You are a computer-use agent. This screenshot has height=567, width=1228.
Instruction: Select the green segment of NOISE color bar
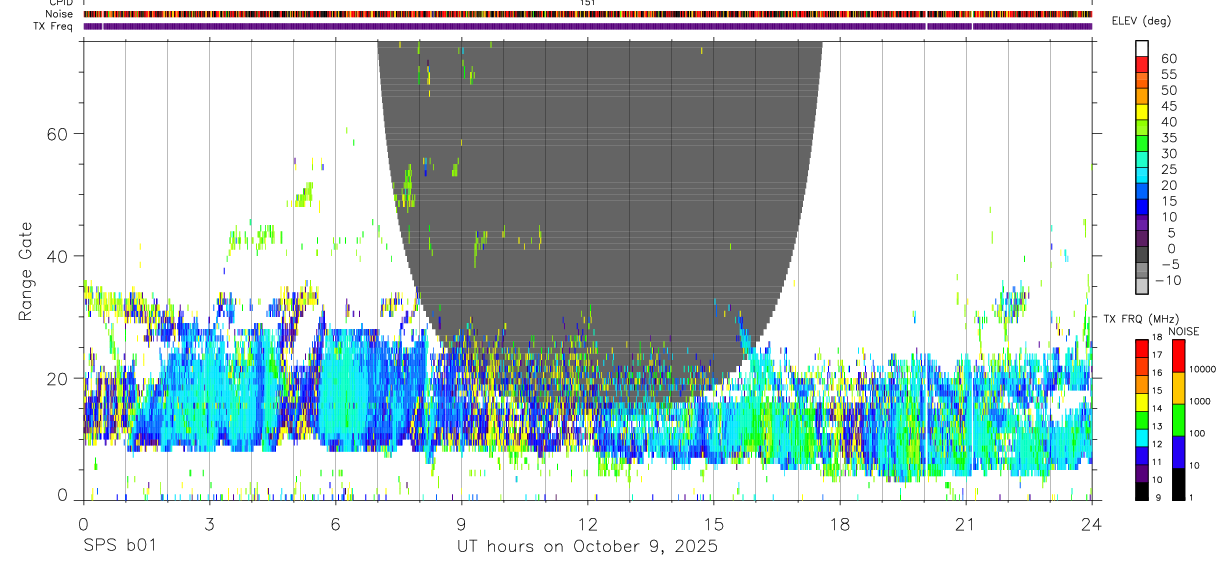click(1177, 419)
